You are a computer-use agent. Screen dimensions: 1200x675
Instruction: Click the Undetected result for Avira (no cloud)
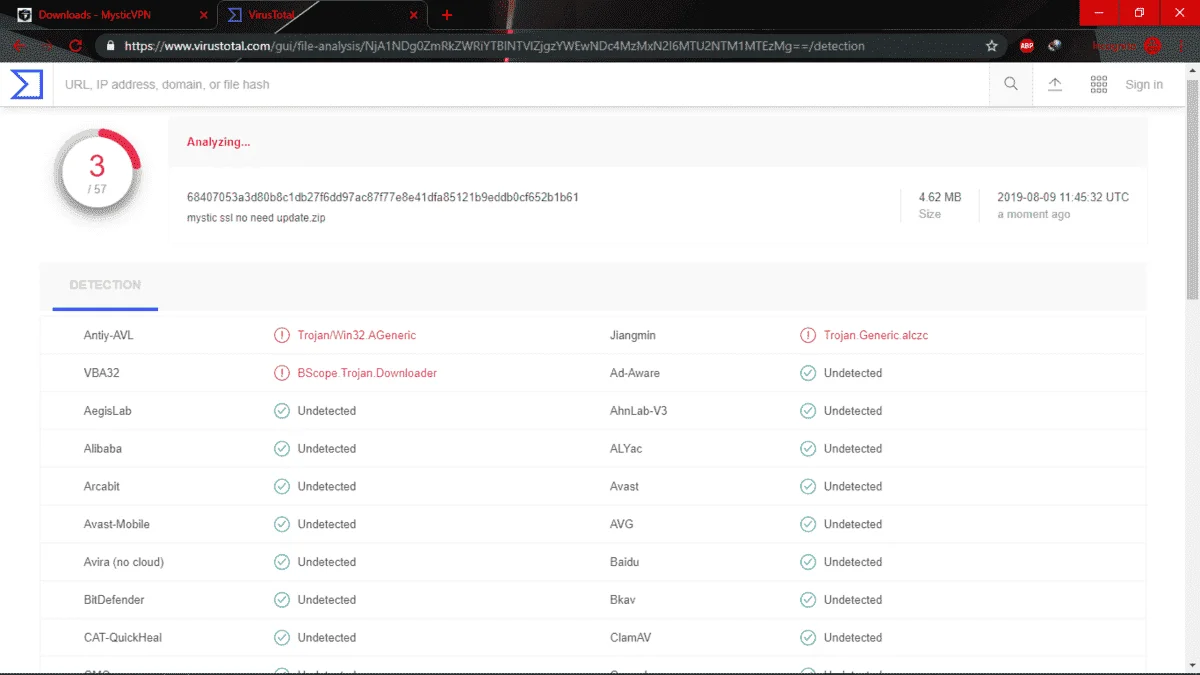click(327, 562)
